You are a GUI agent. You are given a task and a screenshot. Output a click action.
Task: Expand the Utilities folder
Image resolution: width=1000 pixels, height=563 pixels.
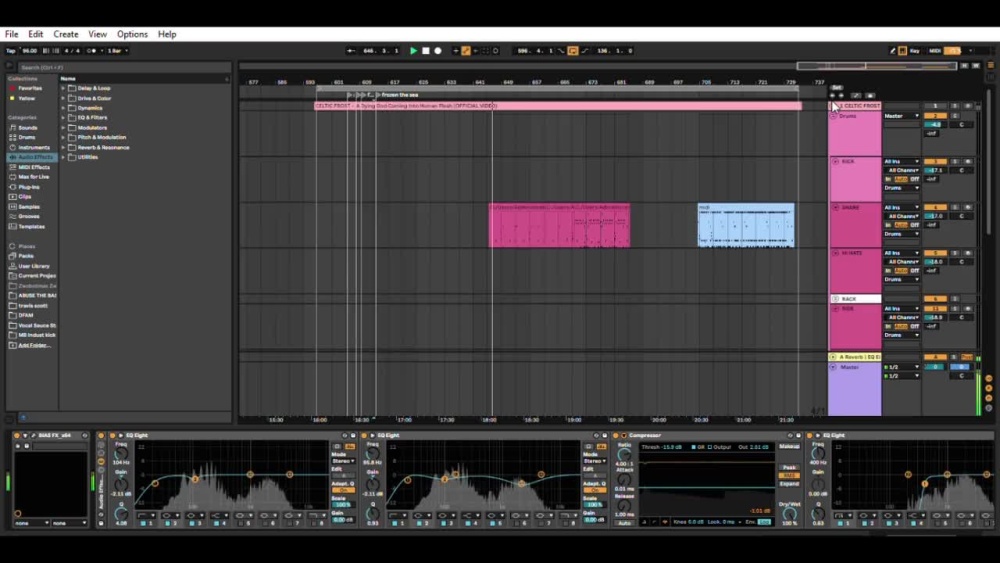63,157
